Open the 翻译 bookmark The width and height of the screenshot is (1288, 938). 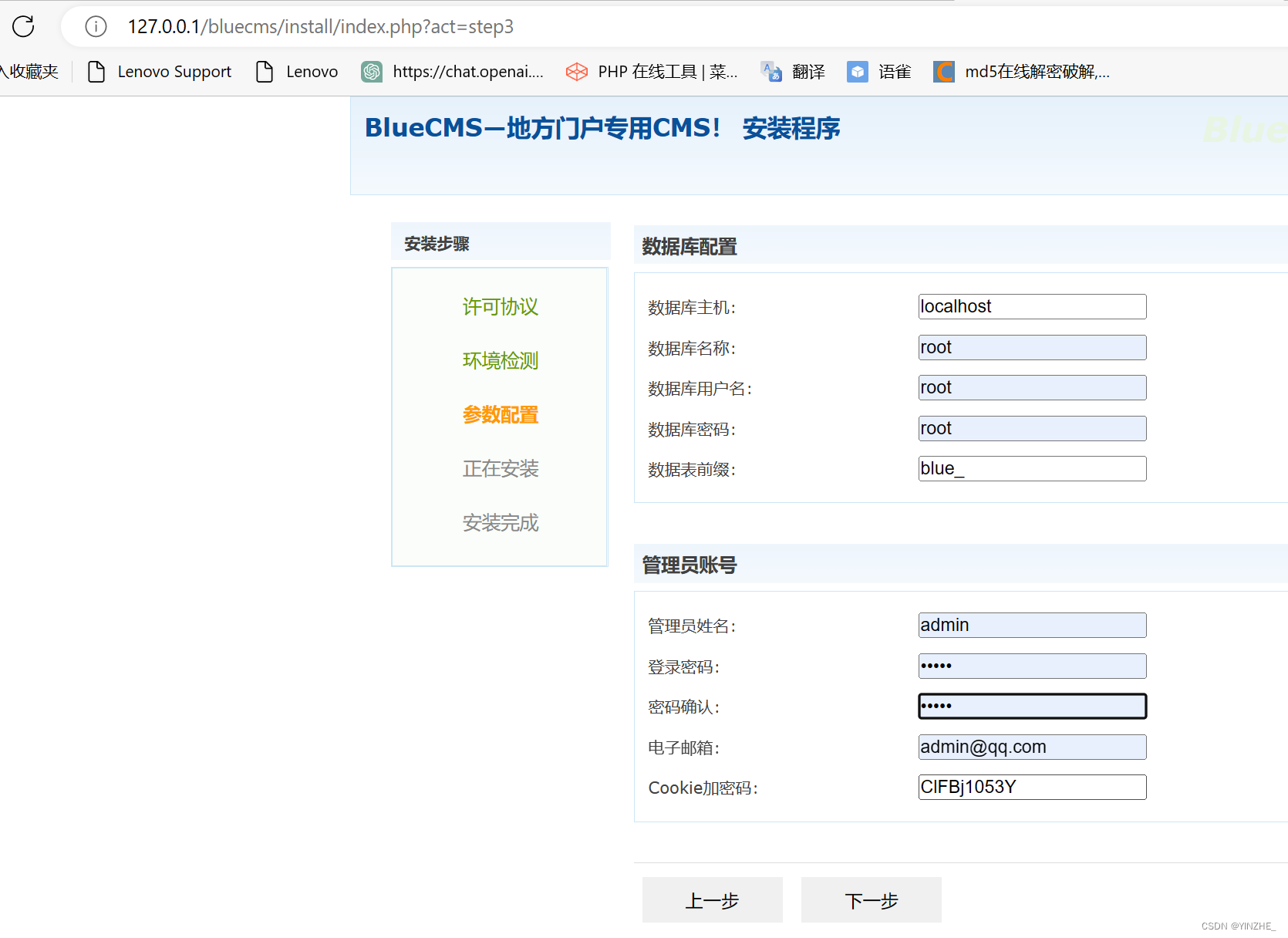[793, 72]
